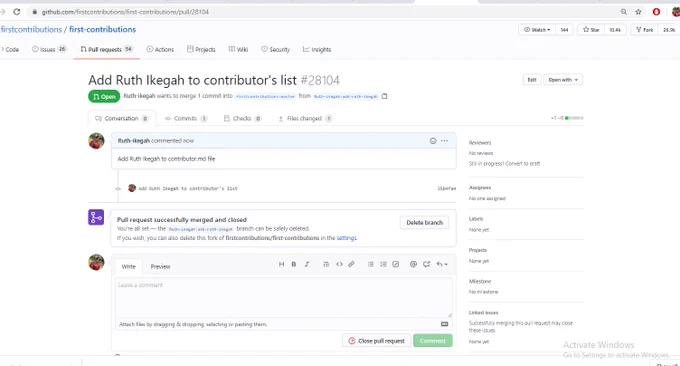Open the first-contributions repository link
This screenshot has width=680, height=366.
pyautogui.click(x=102, y=29)
